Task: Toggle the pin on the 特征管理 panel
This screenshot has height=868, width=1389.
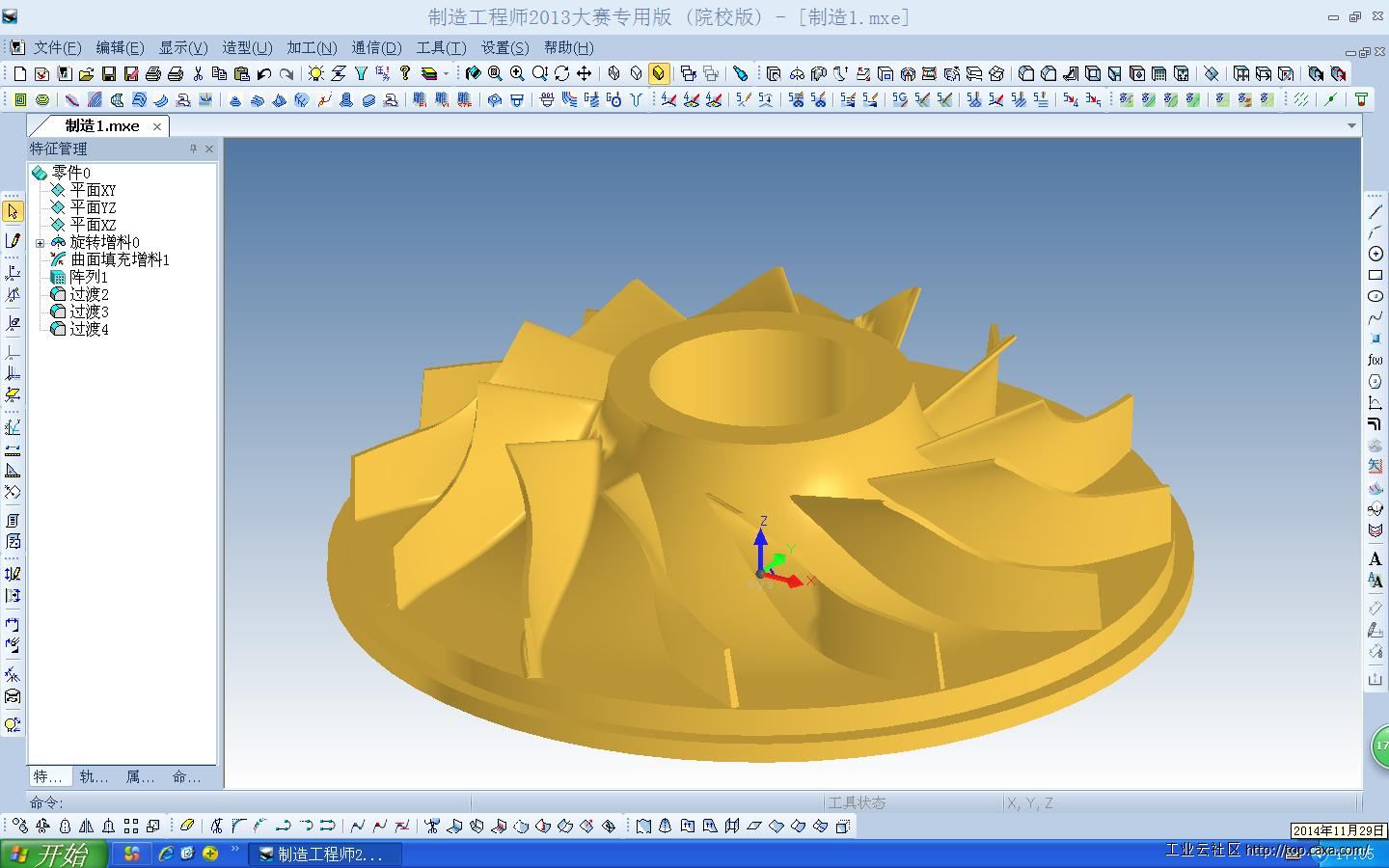Action: 193,149
